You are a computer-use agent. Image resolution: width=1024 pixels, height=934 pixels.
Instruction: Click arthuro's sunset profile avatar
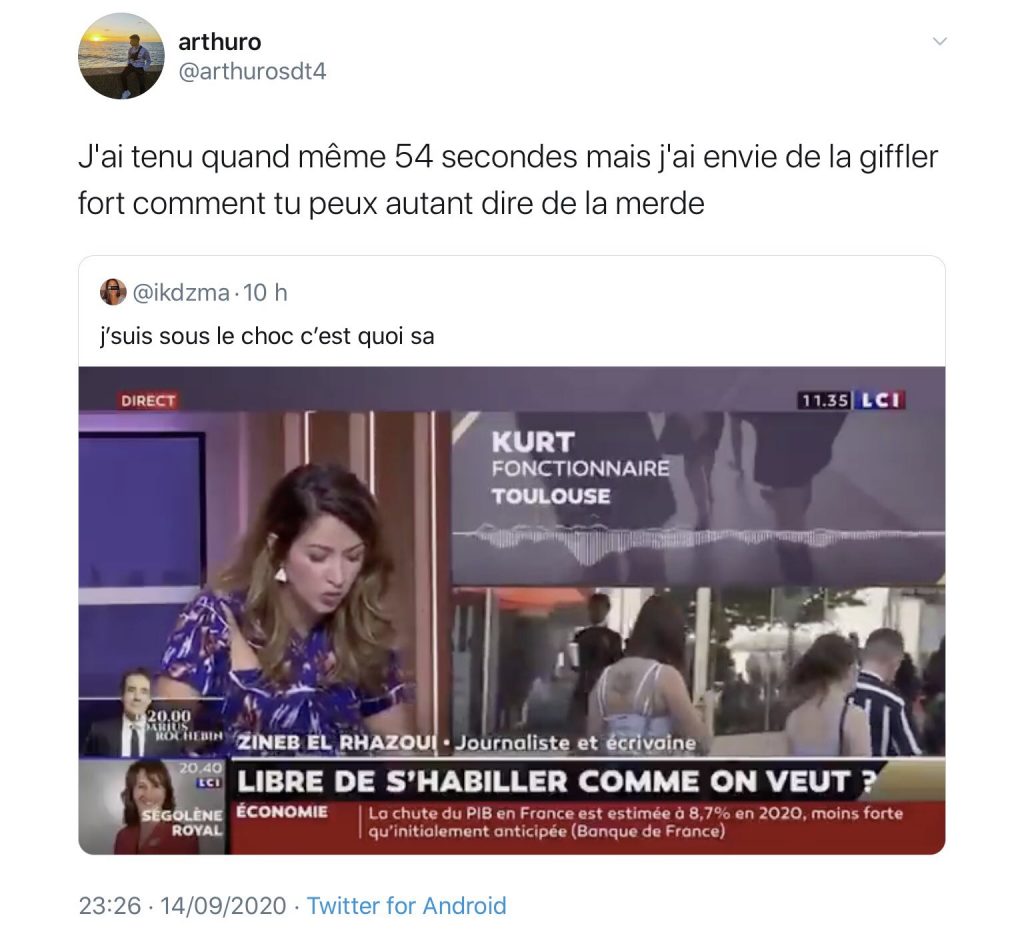[x=121, y=56]
